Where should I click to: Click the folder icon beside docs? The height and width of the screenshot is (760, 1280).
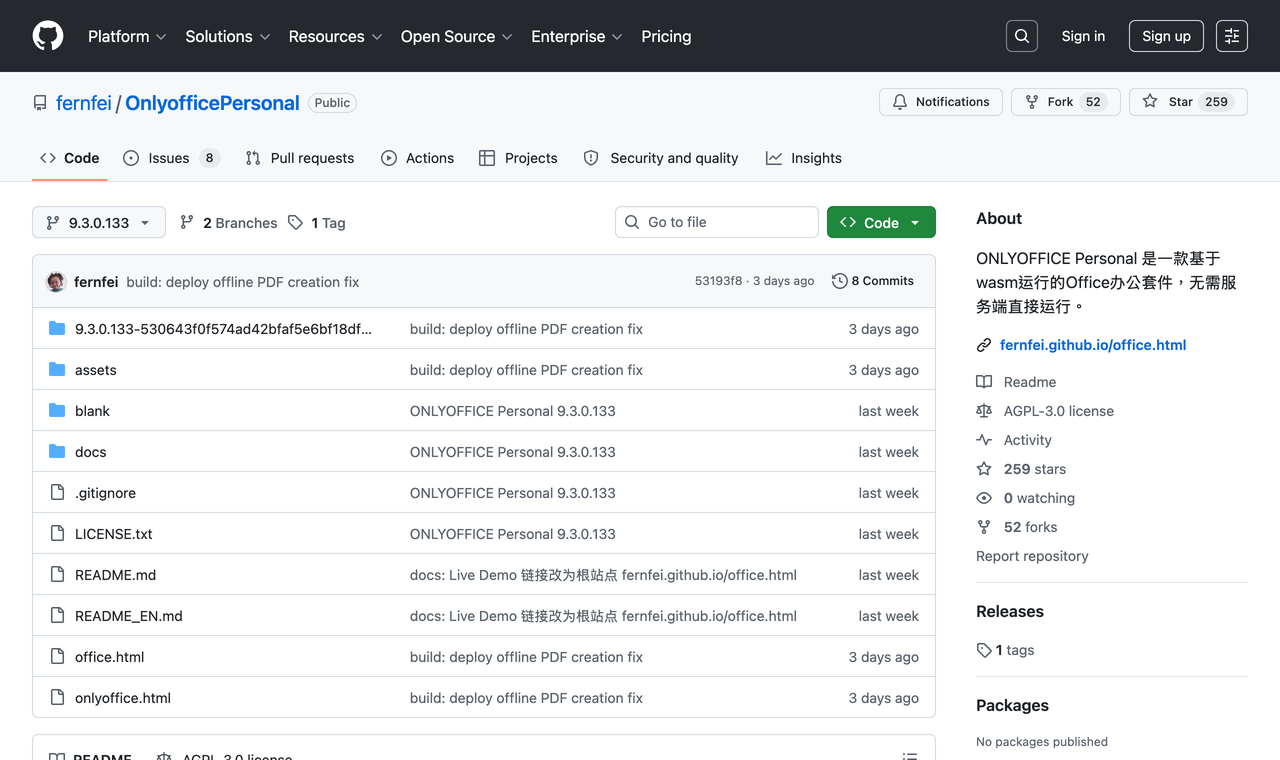click(57, 452)
